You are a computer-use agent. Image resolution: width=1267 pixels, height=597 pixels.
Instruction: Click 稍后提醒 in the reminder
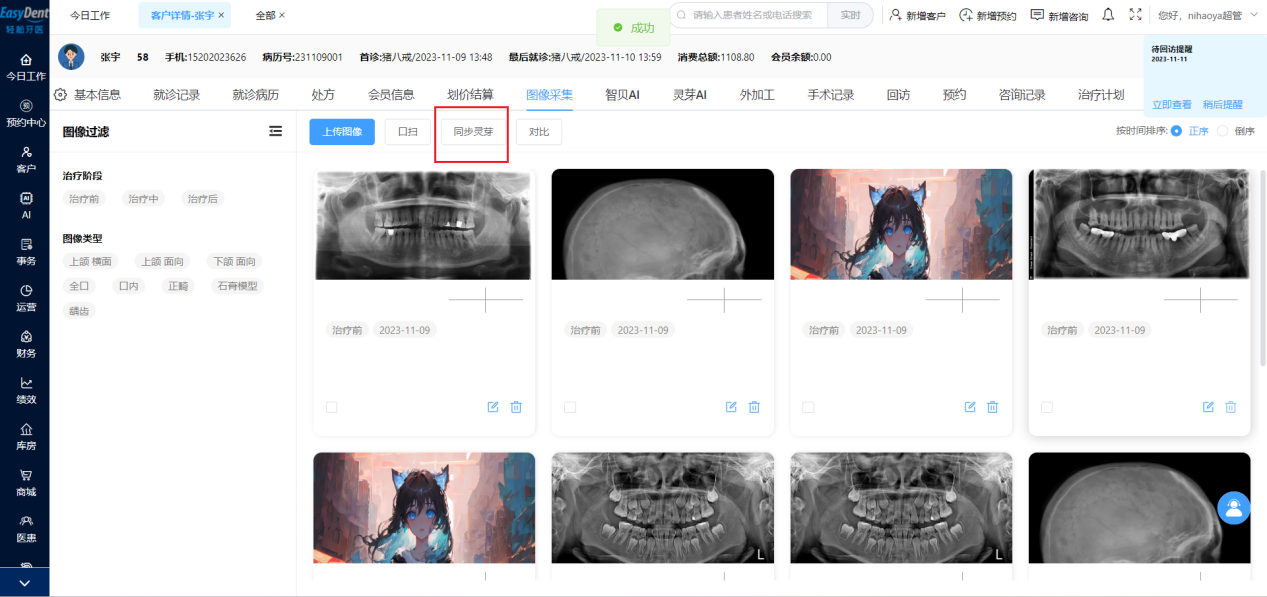click(x=1222, y=104)
